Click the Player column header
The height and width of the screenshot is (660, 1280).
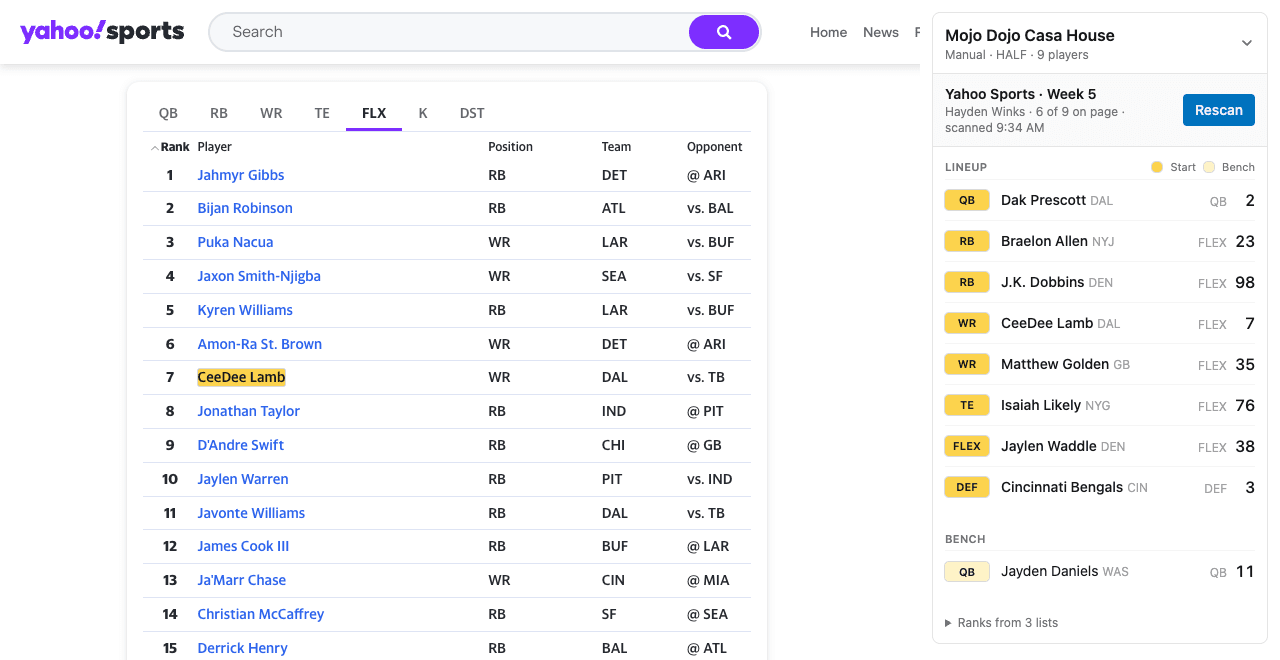coord(215,147)
